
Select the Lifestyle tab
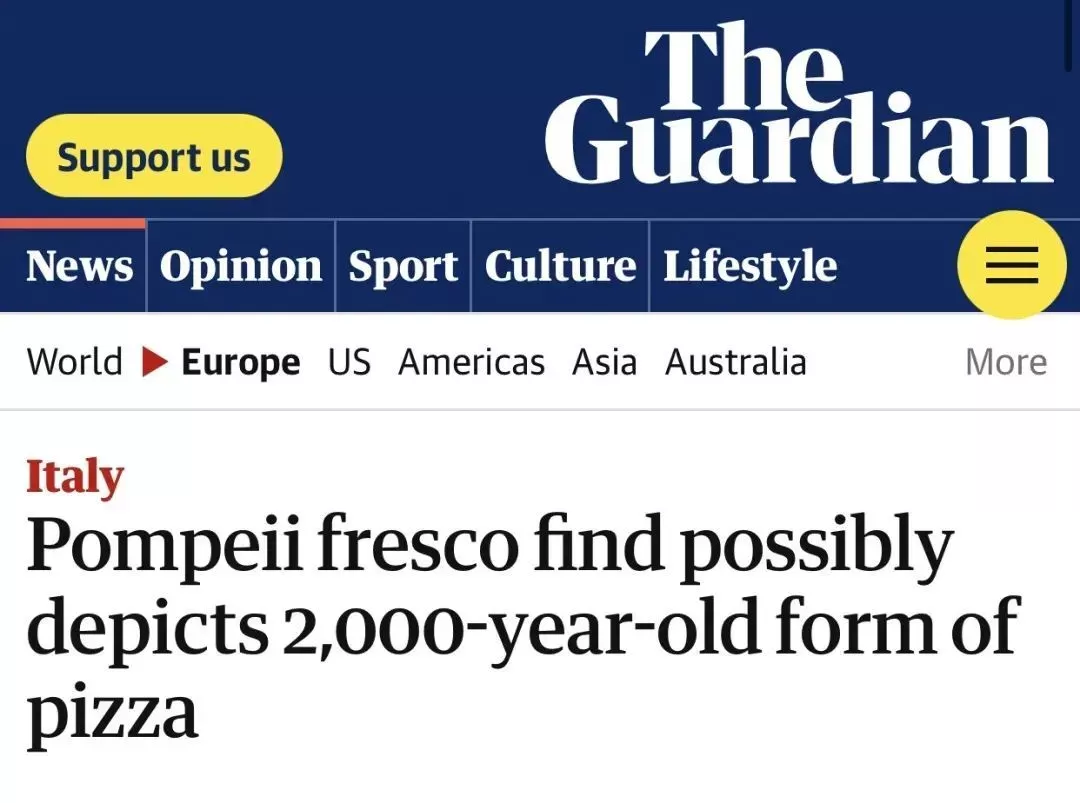(x=750, y=267)
